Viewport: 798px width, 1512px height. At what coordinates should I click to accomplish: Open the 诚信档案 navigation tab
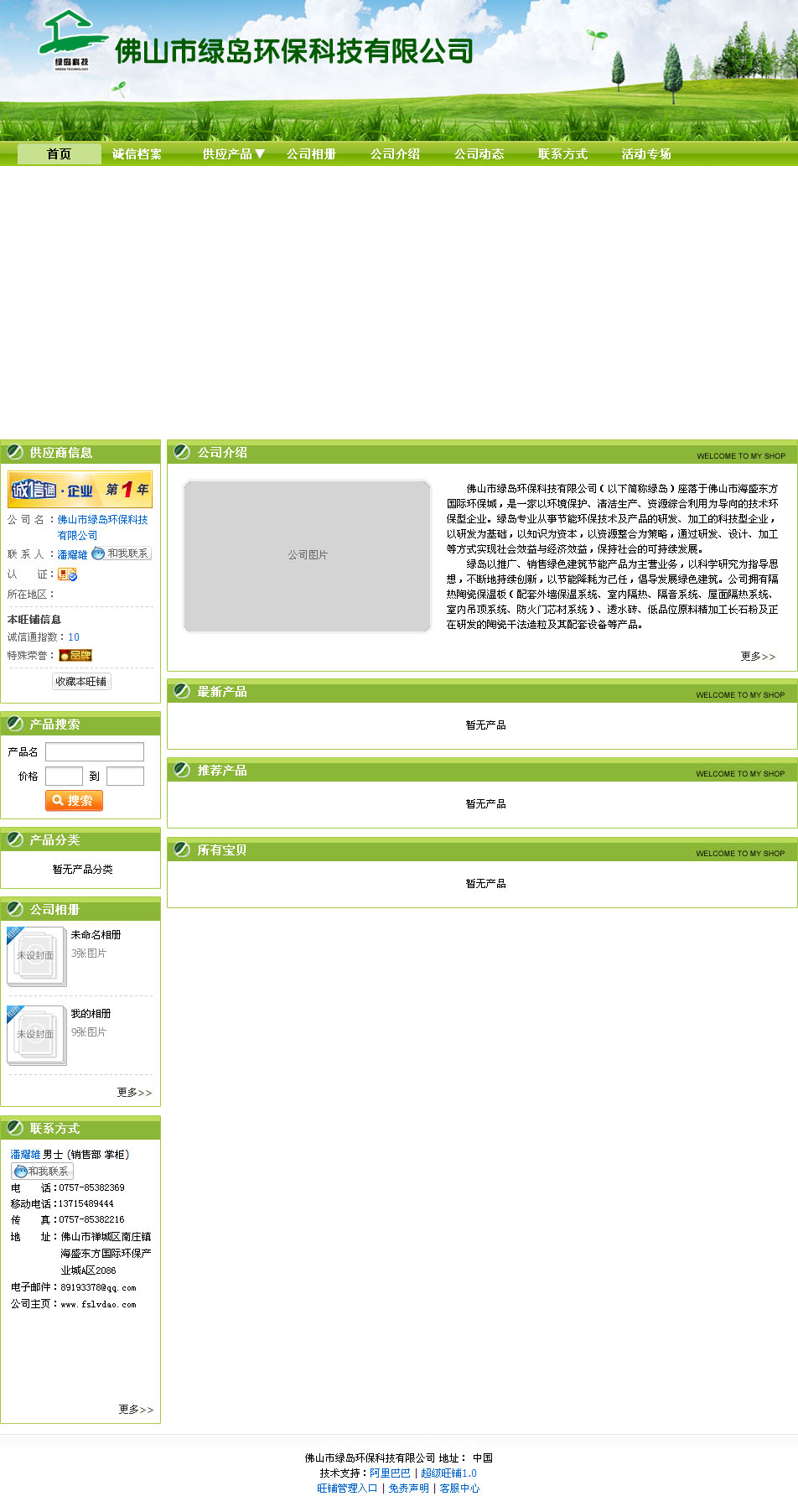(137, 154)
